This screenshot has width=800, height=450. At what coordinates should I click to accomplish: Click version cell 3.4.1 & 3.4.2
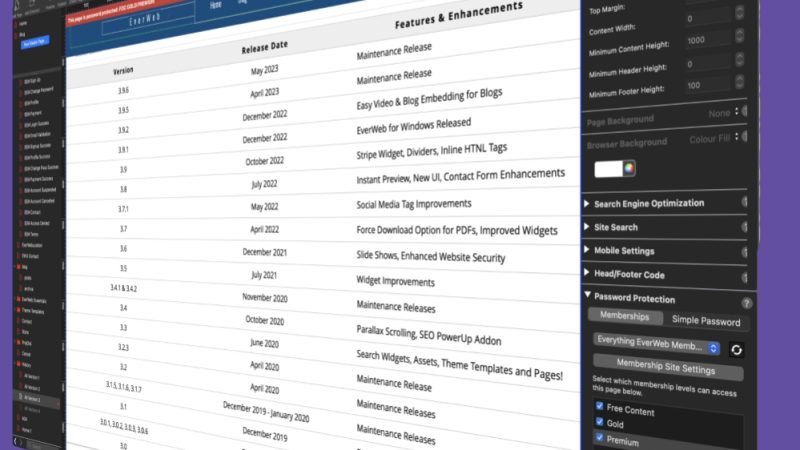click(123, 288)
